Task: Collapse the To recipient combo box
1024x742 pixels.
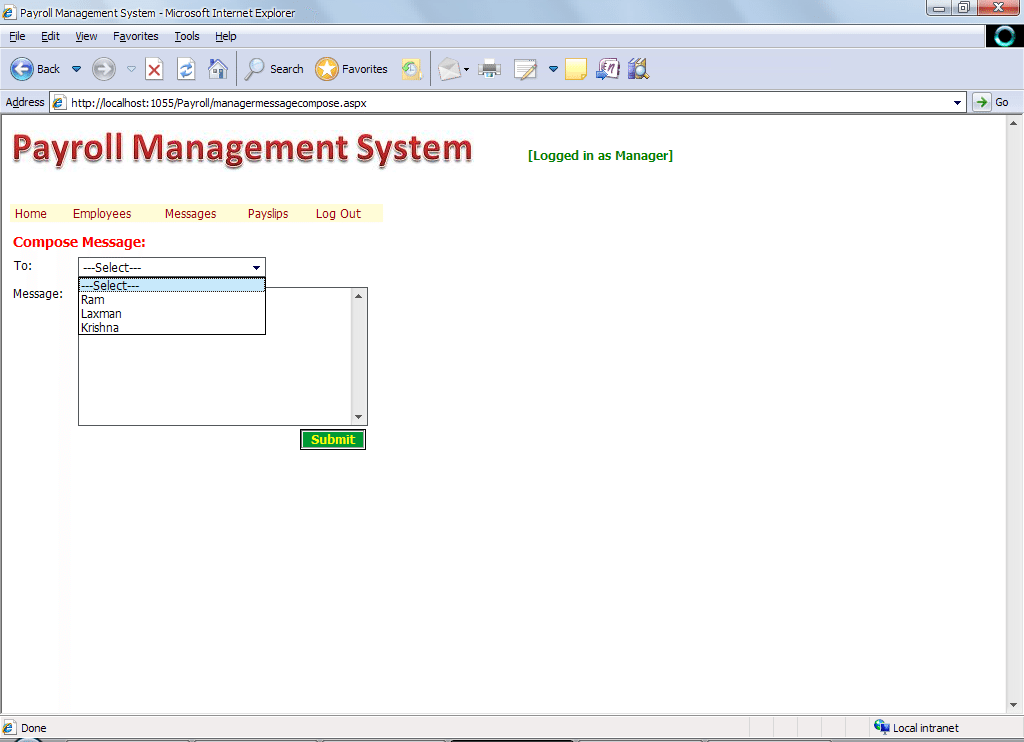Action: (256, 268)
